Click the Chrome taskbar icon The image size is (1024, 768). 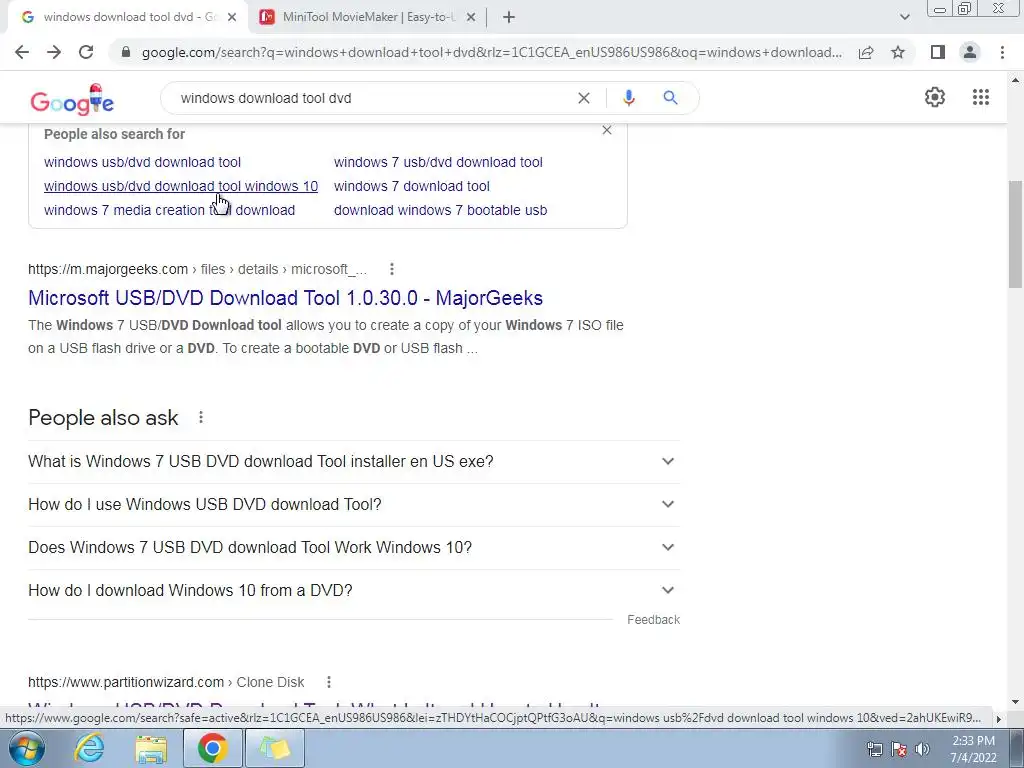click(x=212, y=748)
